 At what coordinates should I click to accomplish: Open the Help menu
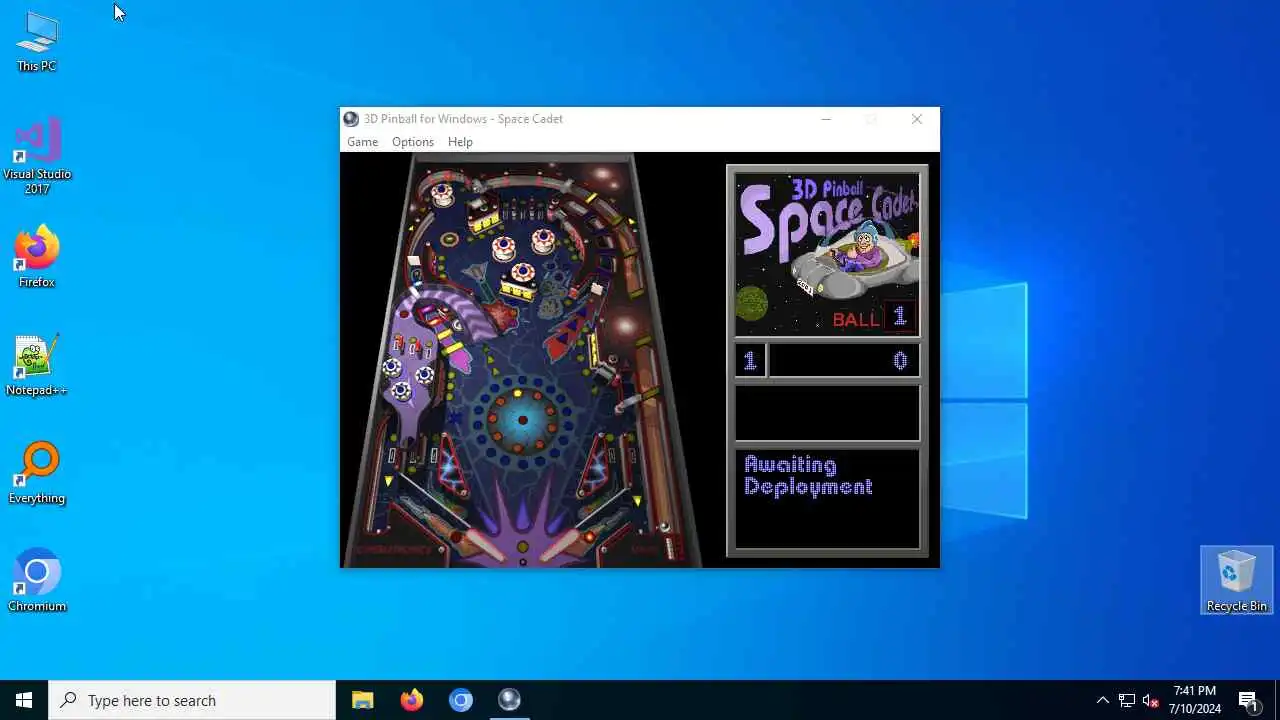click(x=460, y=142)
